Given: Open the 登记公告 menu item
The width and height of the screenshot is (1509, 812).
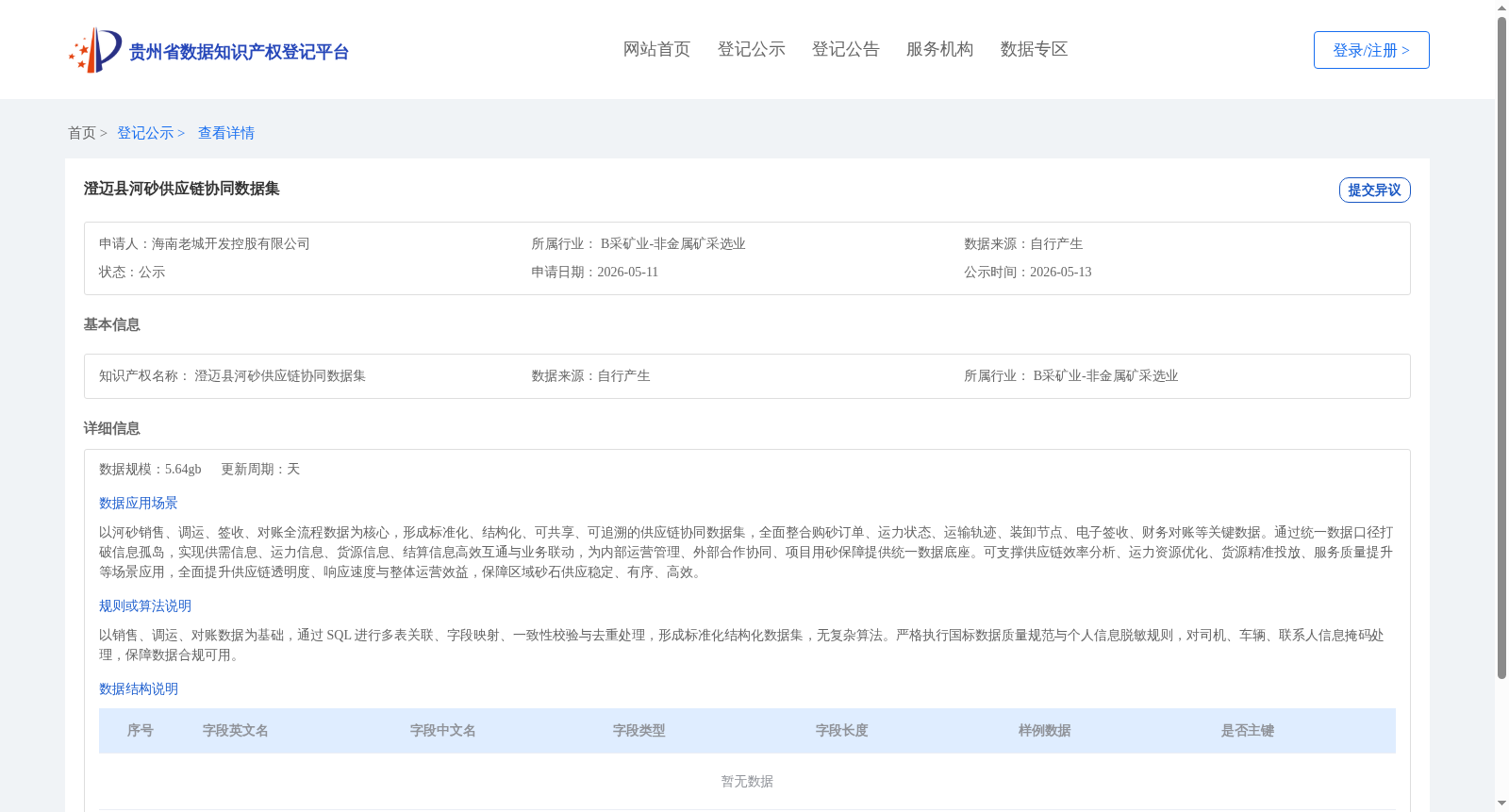Looking at the screenshot, I should [x=845, y=49].
